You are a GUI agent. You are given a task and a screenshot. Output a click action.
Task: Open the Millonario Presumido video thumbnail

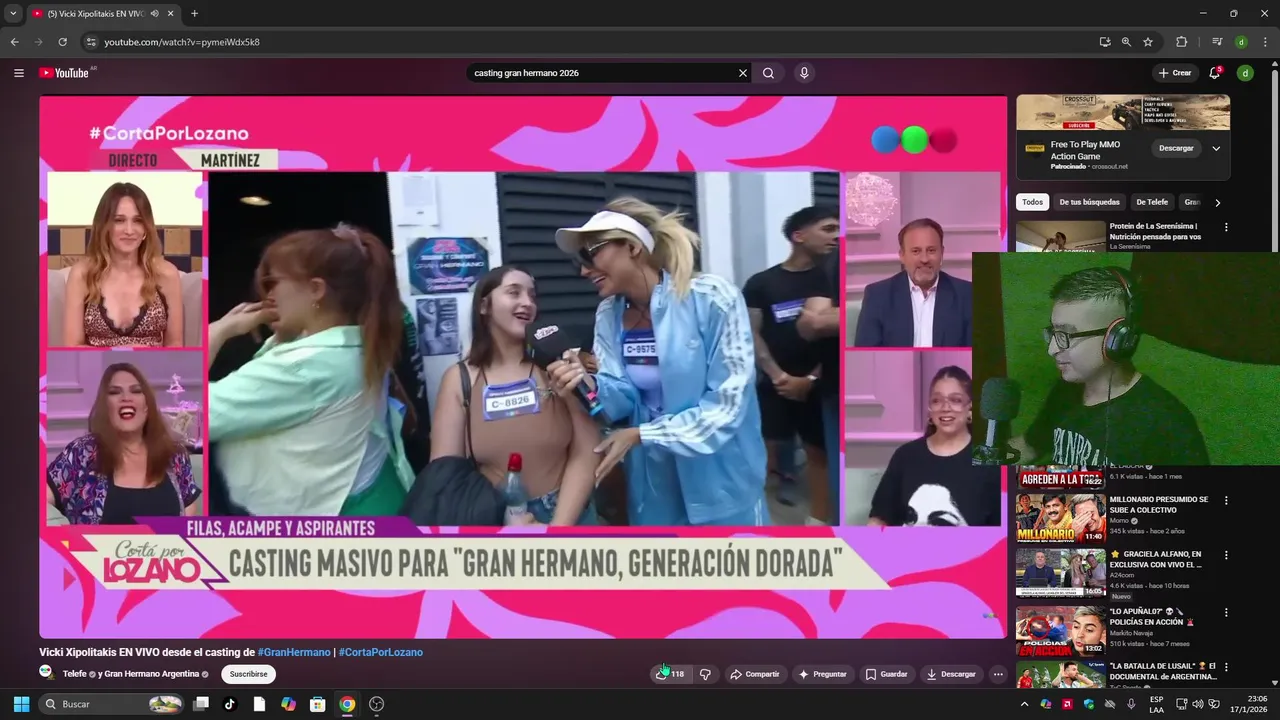tap(1061, 517)
